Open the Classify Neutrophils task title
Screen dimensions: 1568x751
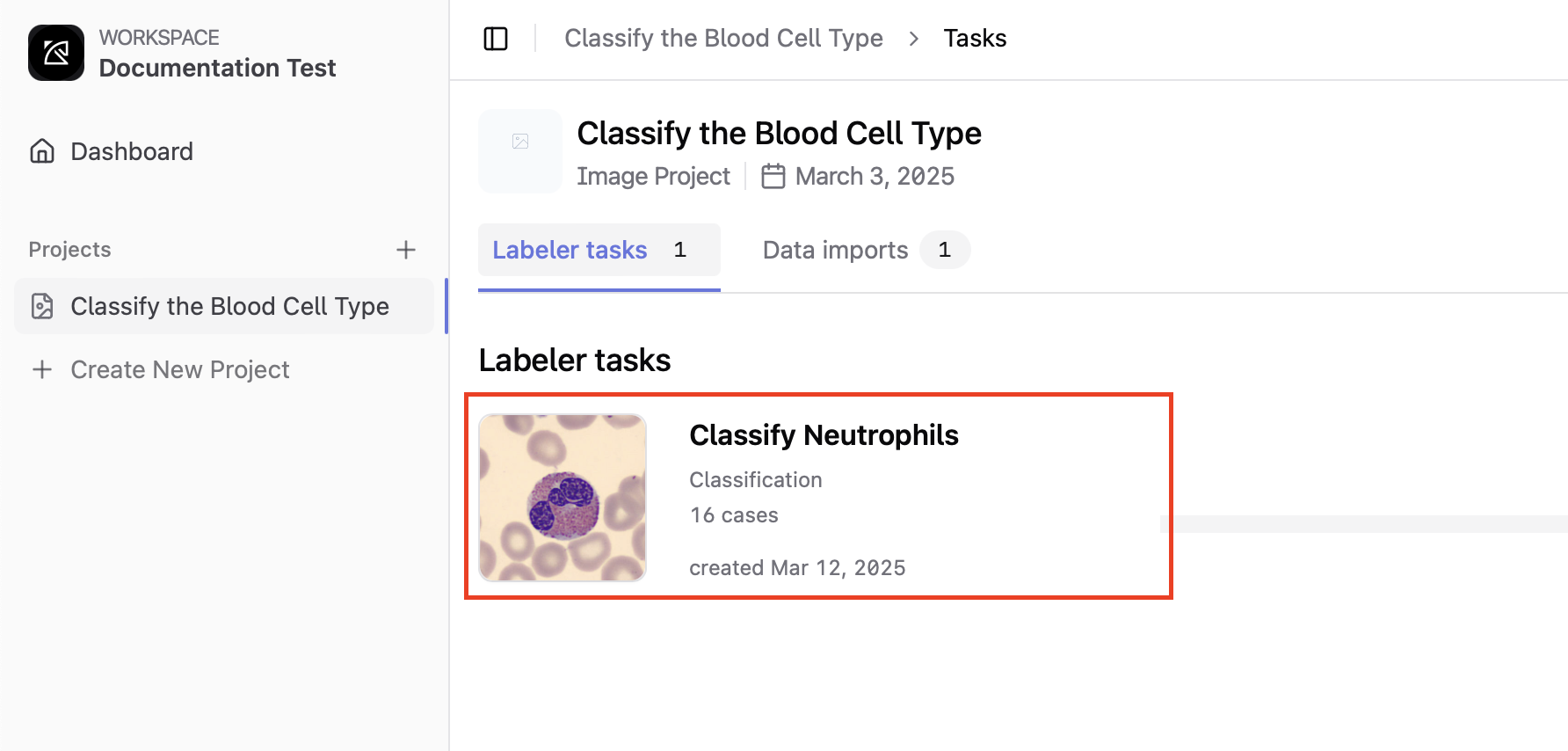824,435
